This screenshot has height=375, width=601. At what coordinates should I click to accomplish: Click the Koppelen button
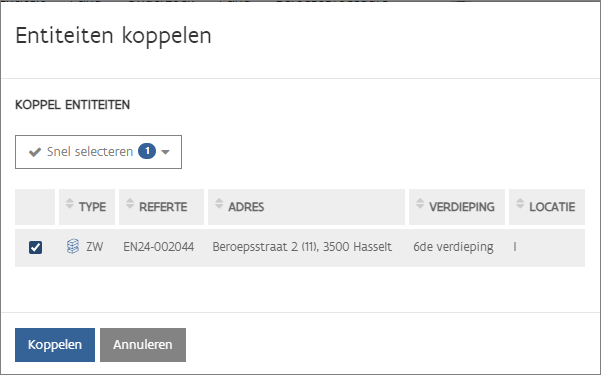tap(55, 345)
